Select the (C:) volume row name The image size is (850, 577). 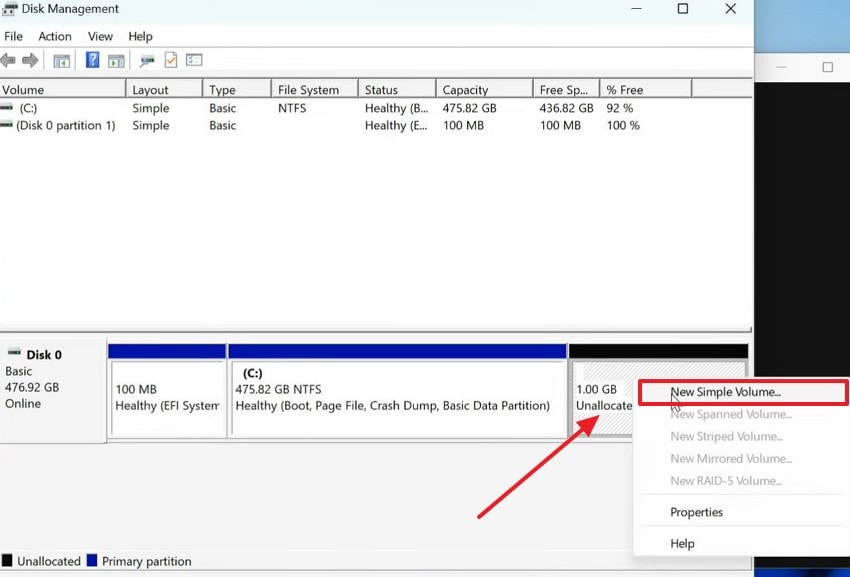[x=28, y=108]
